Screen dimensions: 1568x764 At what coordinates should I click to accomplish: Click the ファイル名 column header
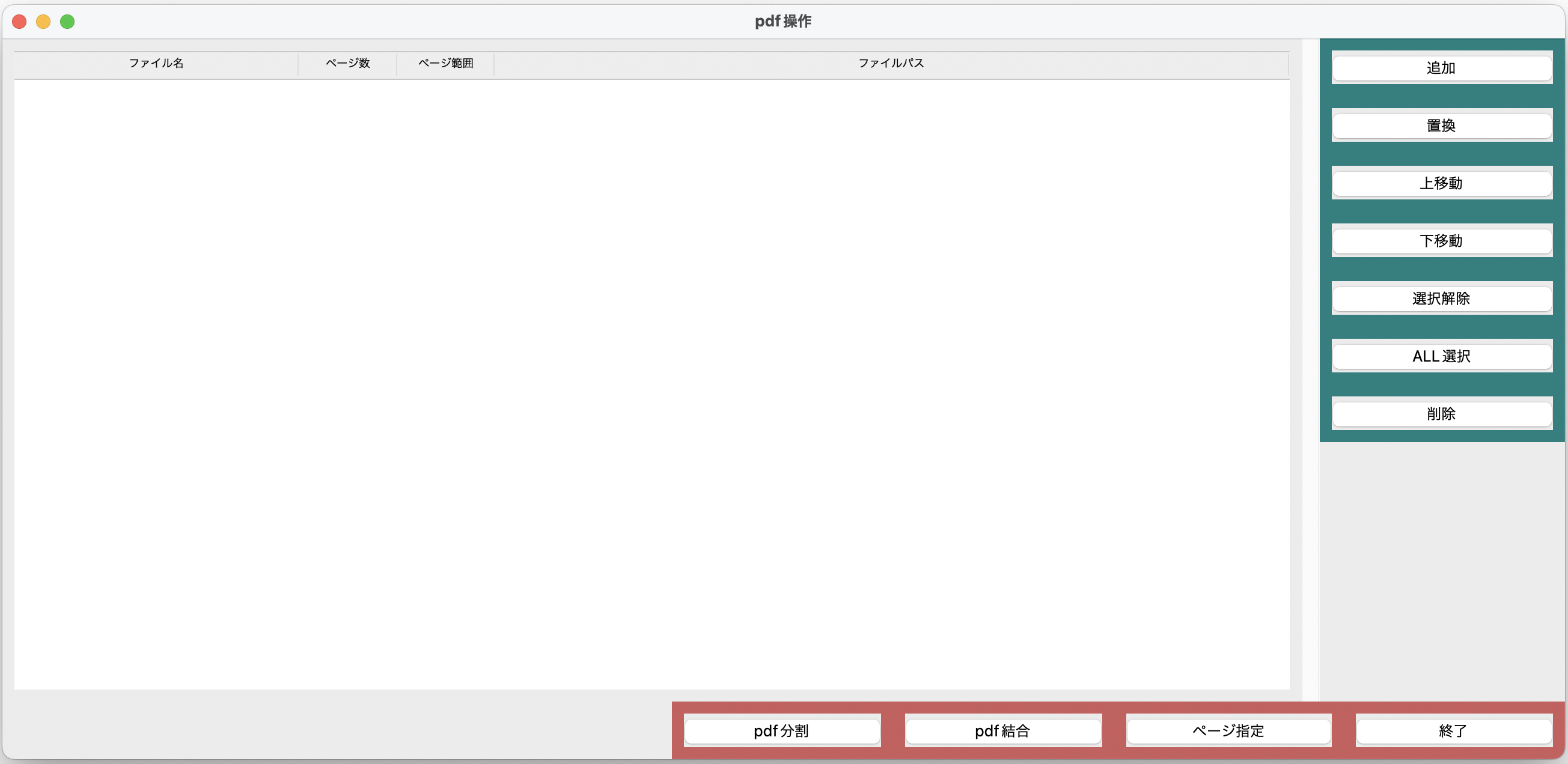[x=156, y=63]
